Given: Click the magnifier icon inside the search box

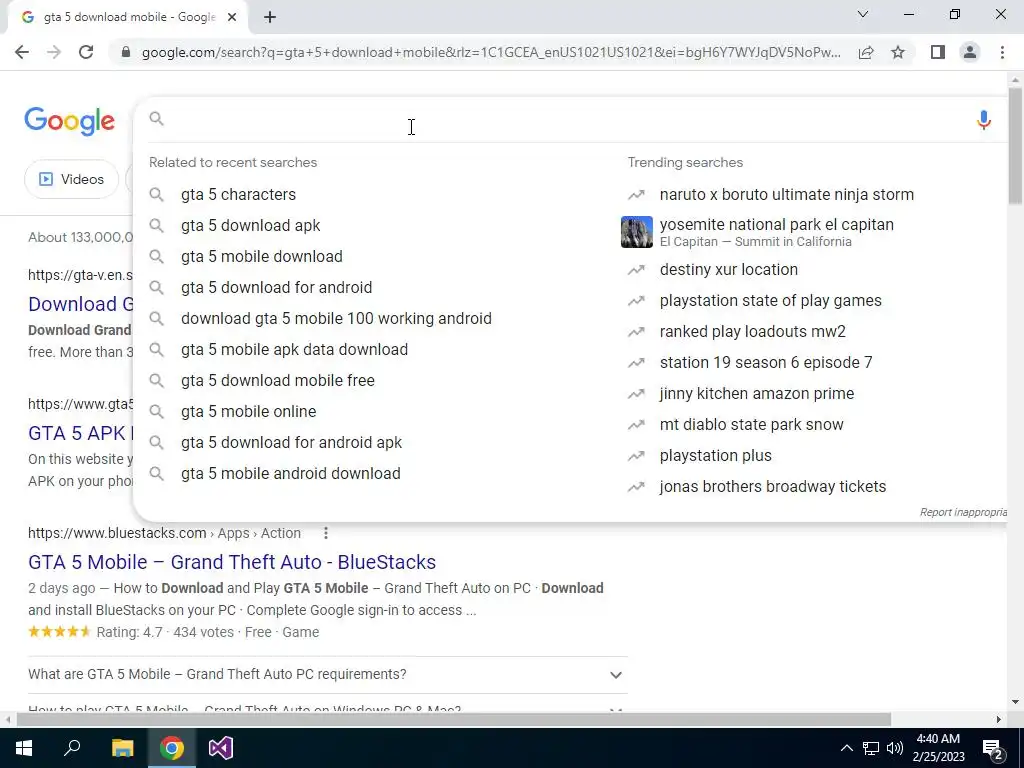Looking at the screenshot, I should pos(156,118).
